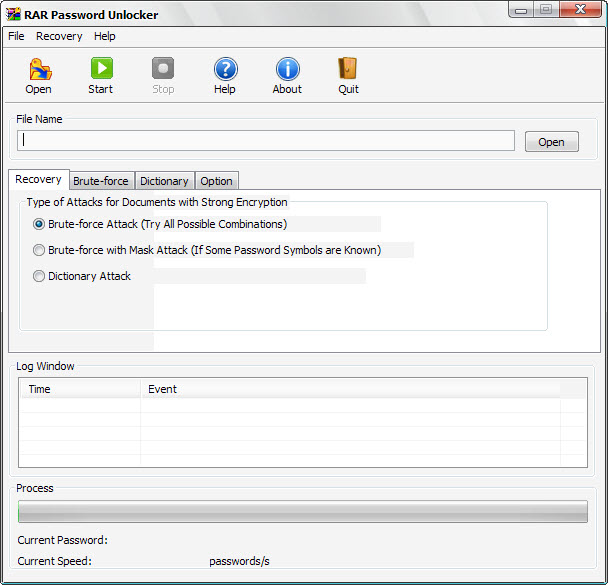Switch to the Brute-force tab
Viewport: 608px width, 585px height.
point(101,181)
